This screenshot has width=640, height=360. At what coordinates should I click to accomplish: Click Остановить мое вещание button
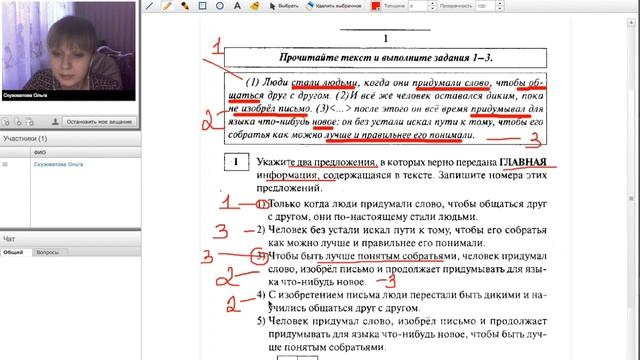tap(99, 122)
